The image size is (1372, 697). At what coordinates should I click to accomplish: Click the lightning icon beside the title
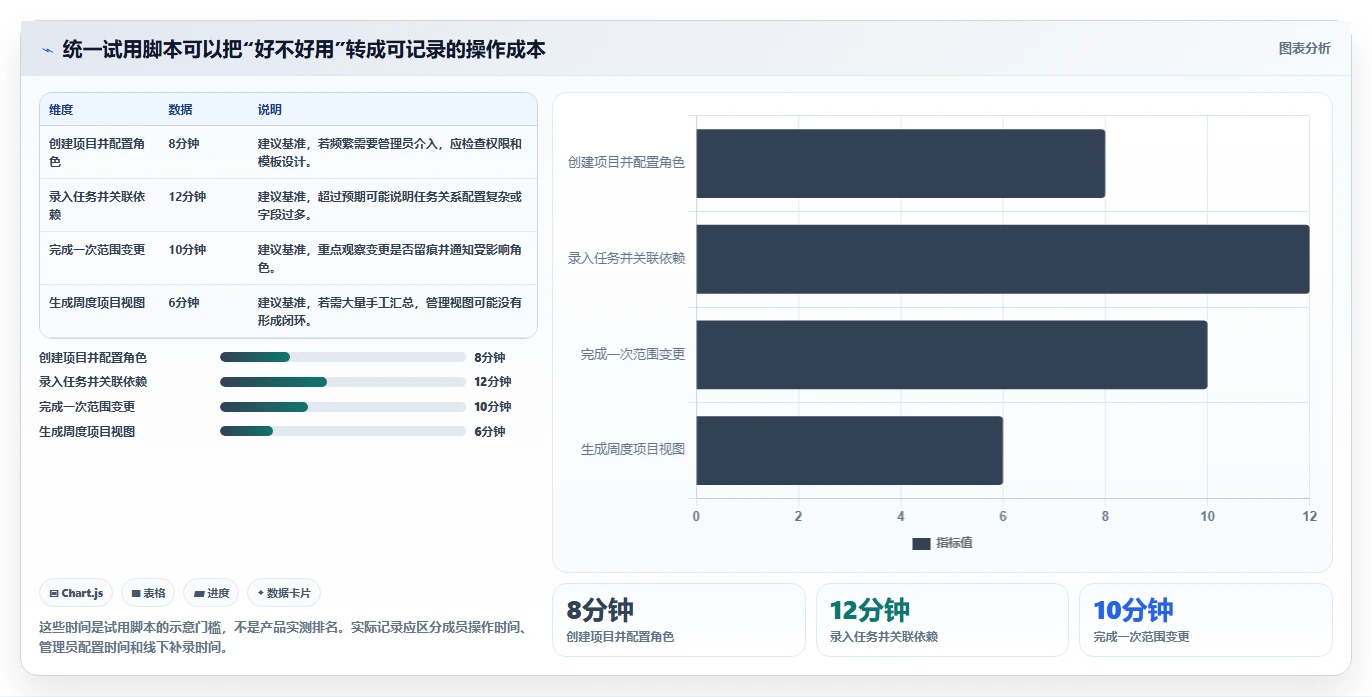point(47,50)
